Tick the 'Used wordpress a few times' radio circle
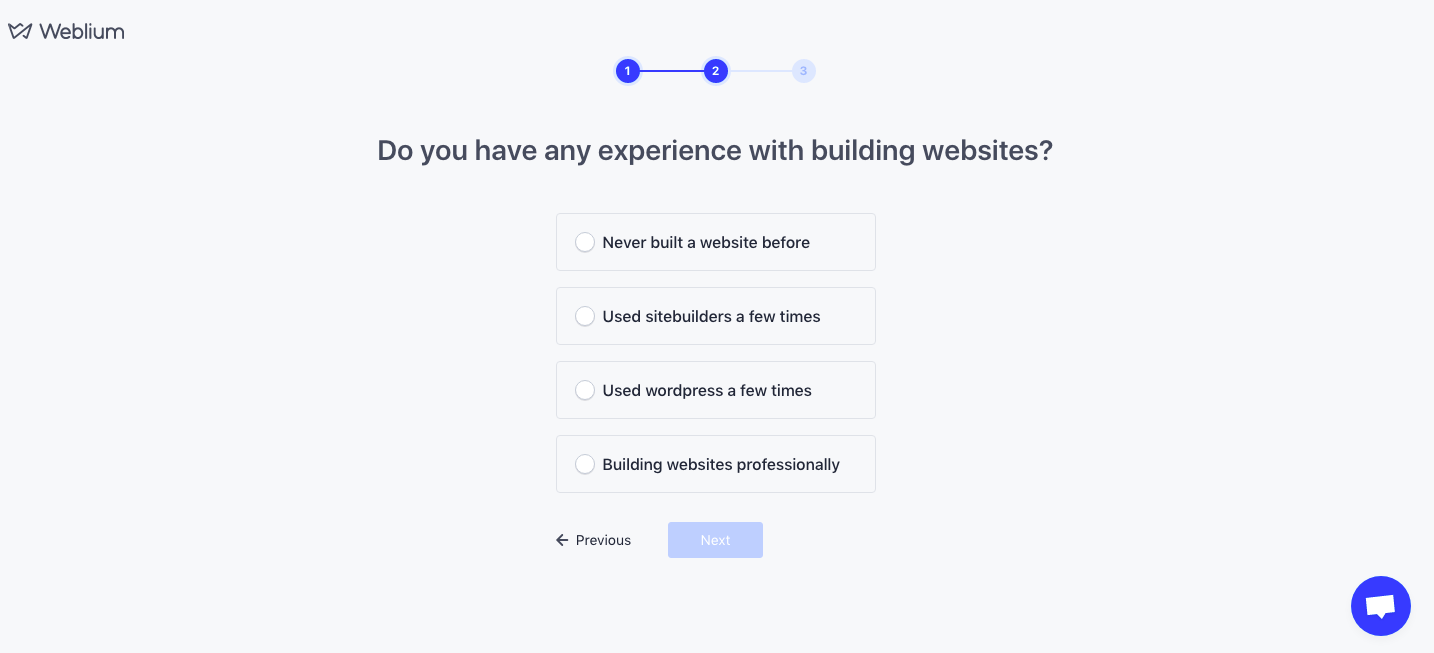The height and width of the screenshot is (653, 1434). (585, 390)
